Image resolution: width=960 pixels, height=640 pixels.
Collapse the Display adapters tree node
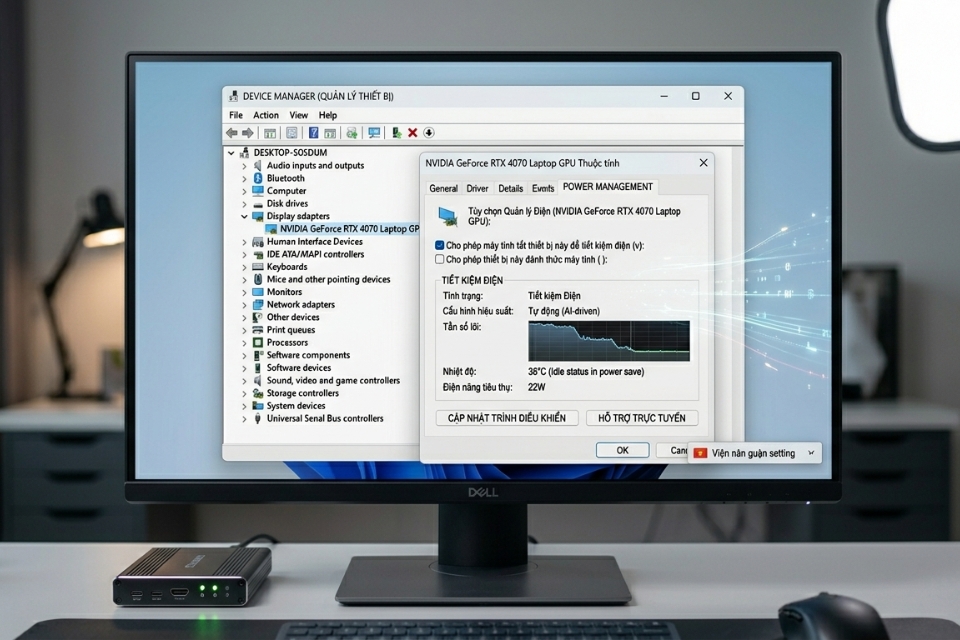pyautogui.click(x=244, y=216)
